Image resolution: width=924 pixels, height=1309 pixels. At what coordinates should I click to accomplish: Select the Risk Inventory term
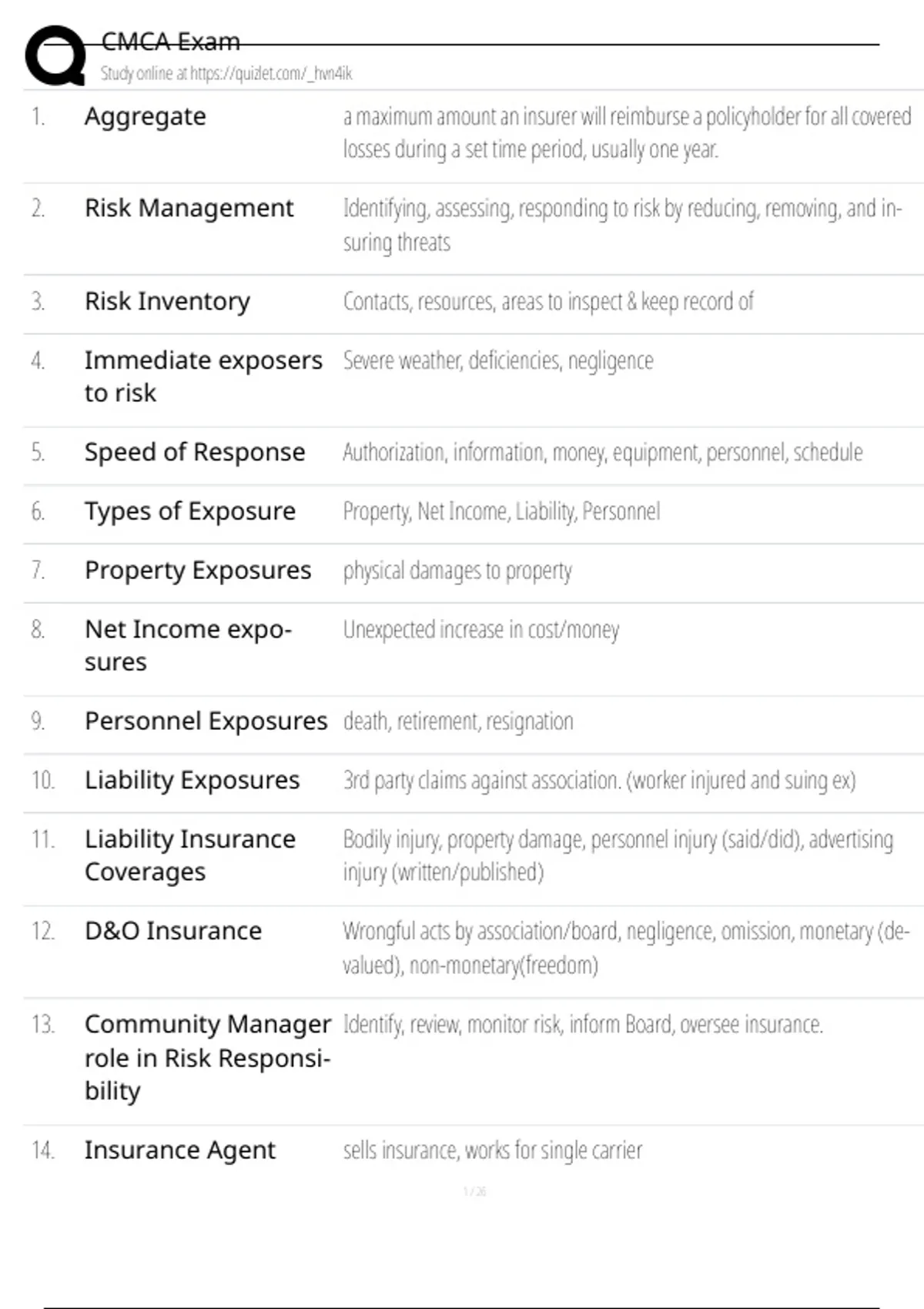[167, 301]
